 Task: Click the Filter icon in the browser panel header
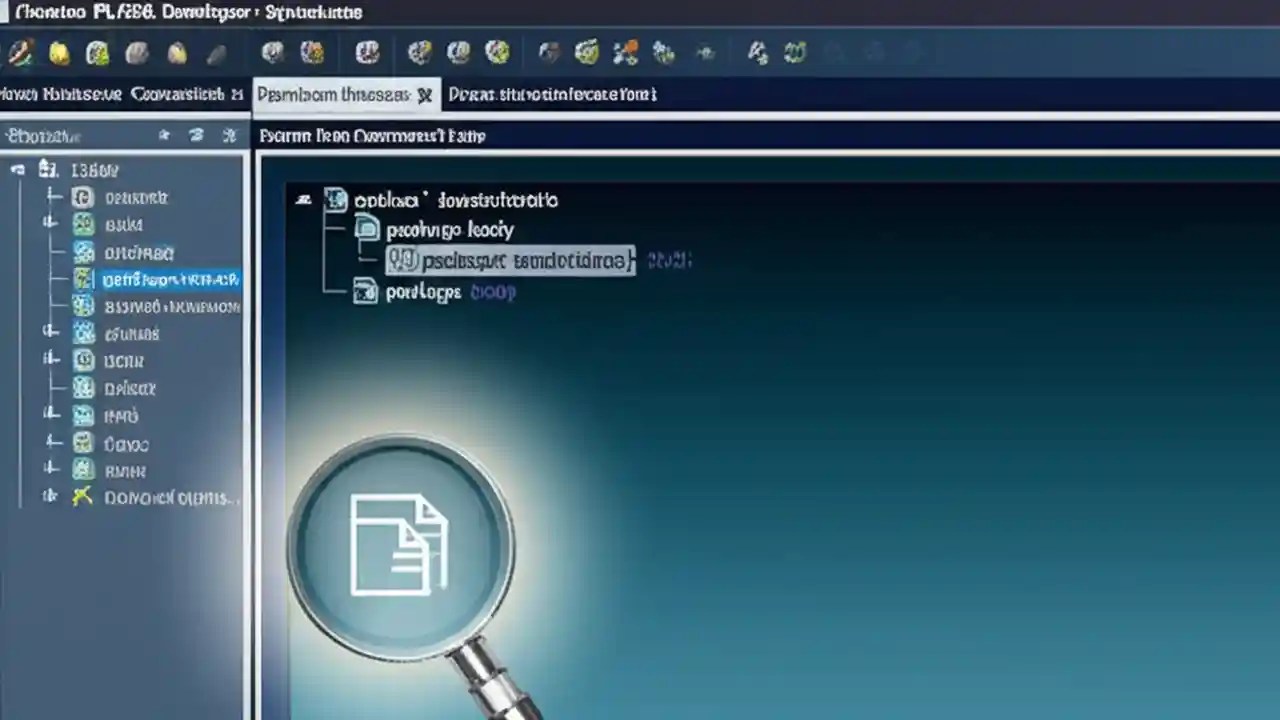(x=164, y=135)
